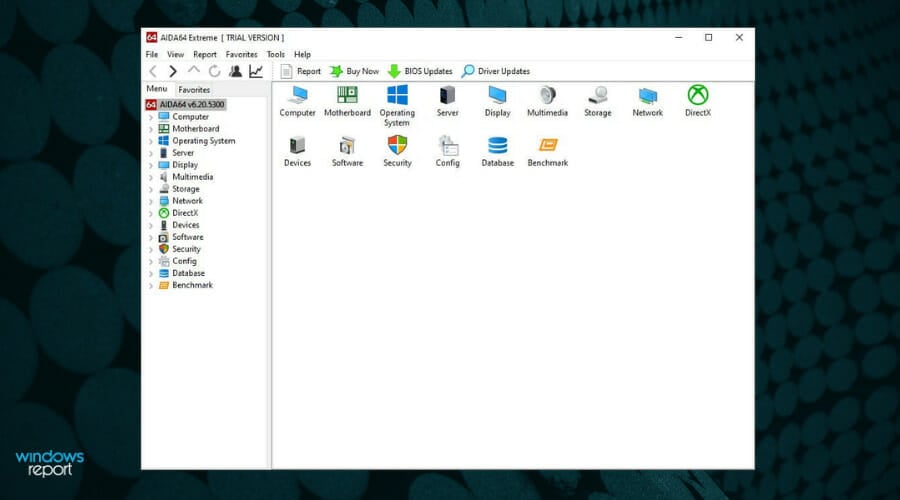The width and height of the screenshot is (900, 500).
Task: Navigate forward with the right arrow
Action: (173, 71)
